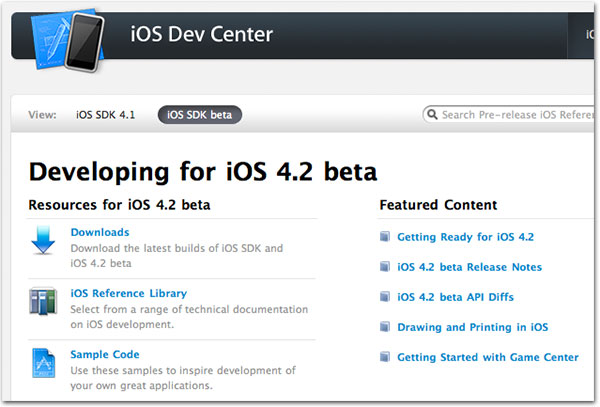Switch view to iOS SDK 4.1

click(x=105, y=115)
